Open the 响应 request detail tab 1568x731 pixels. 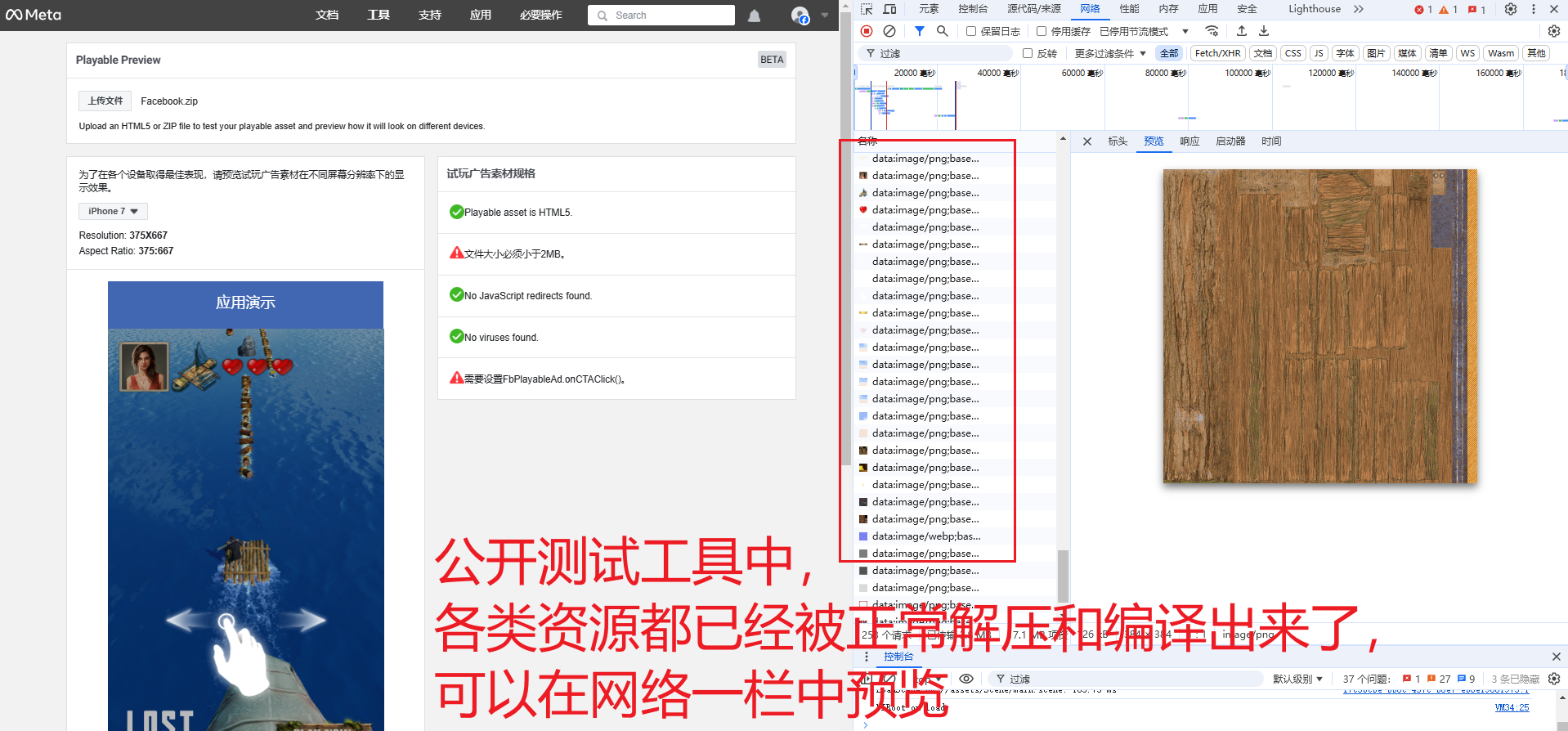pyautogui.click(x=1189, y=141)
